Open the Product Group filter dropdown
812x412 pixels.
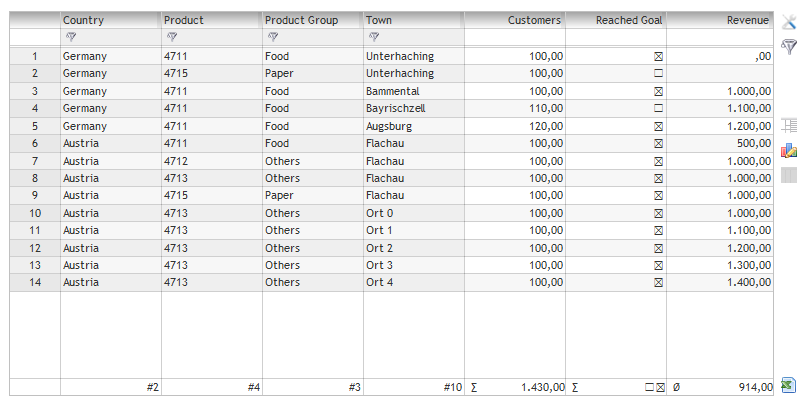[272, 37]
